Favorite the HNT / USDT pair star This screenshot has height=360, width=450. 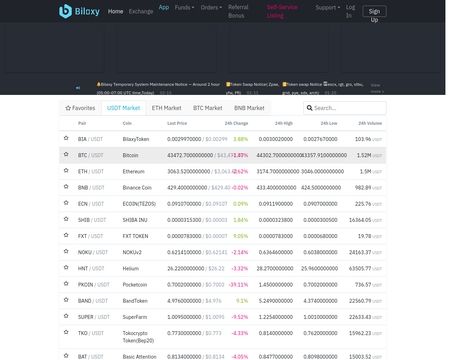tap(66, 267)
